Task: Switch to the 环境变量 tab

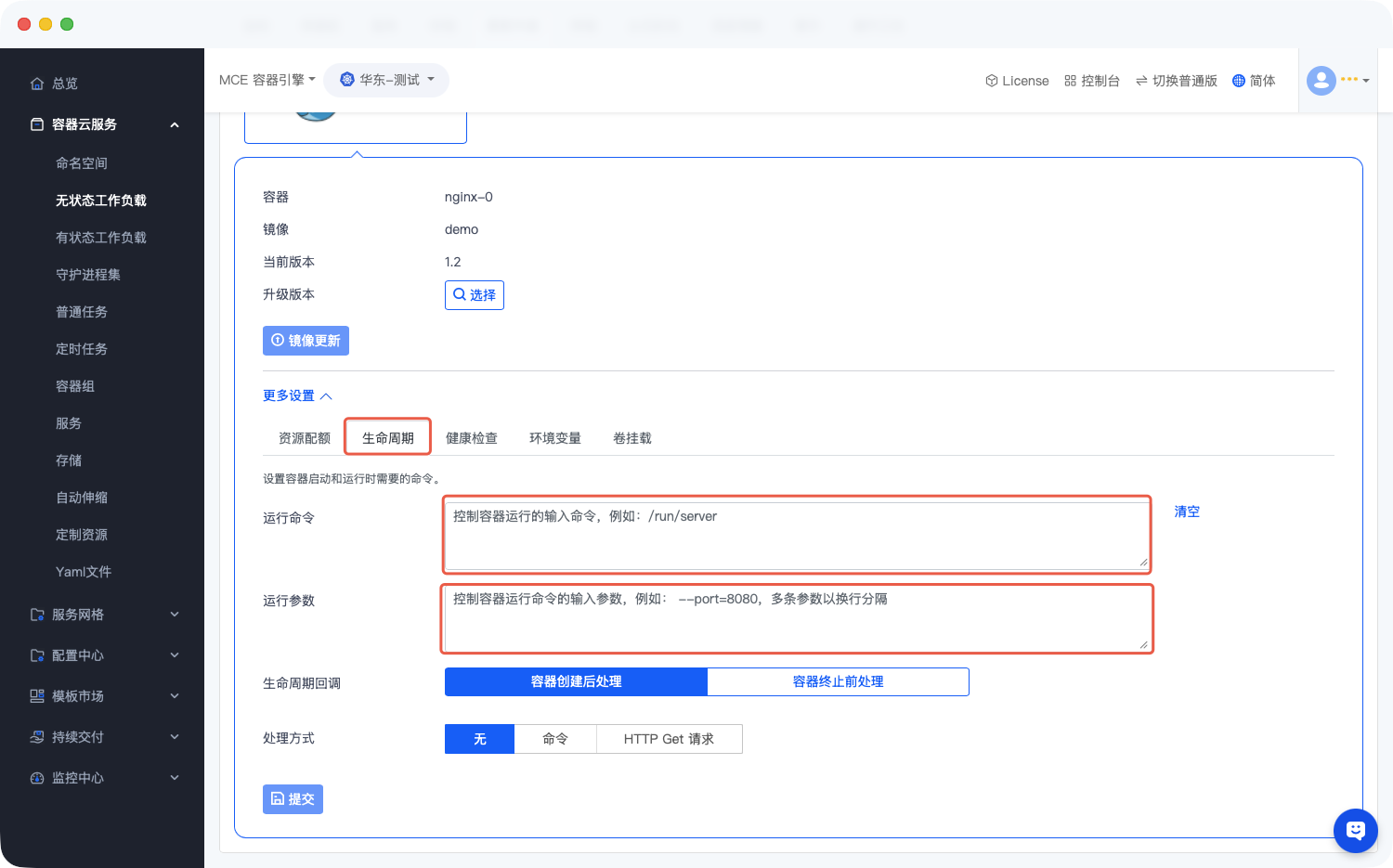Action: pyautogui.click(x=555, y=438)
